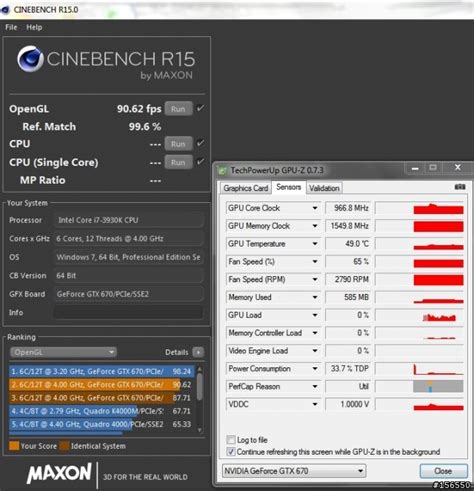Open the GPU Memory Clock sensor dropdown
The height and width of the screenshot is (491, 474).
coord(315,226)
